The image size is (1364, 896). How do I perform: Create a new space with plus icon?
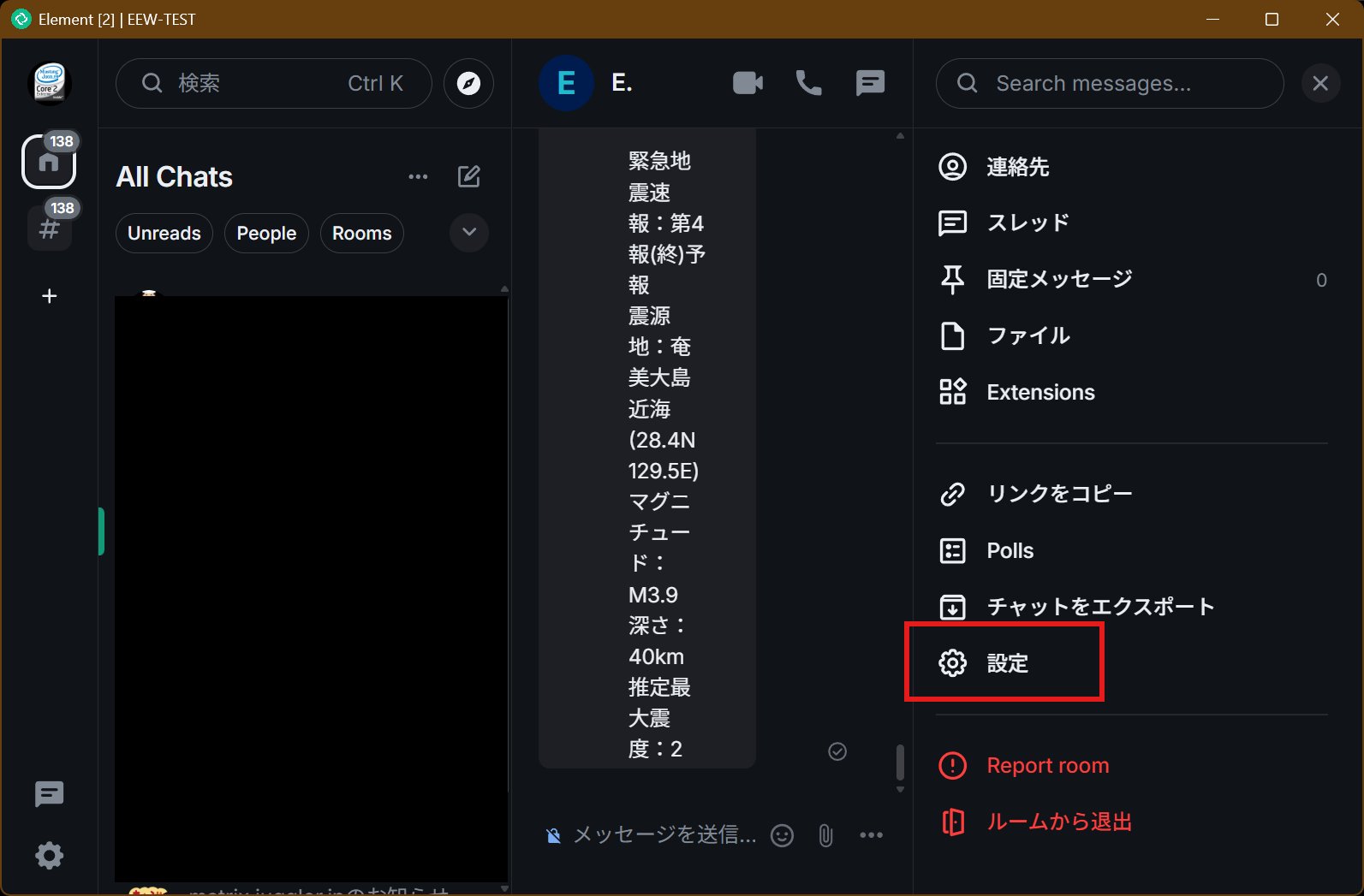(x=50, y=296)
